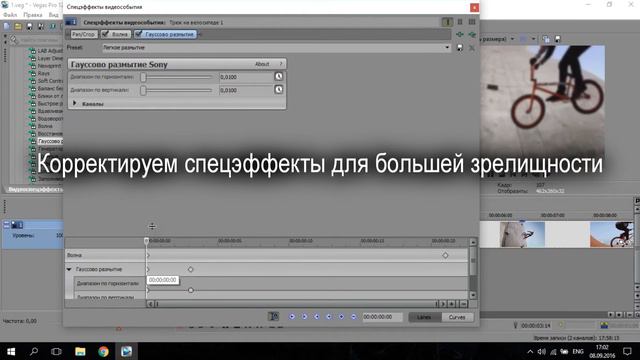Select the highlighted Гауссово effect in plugin list
The height and width of the screenshot is (360, 640).
click(x=50, y=141)
